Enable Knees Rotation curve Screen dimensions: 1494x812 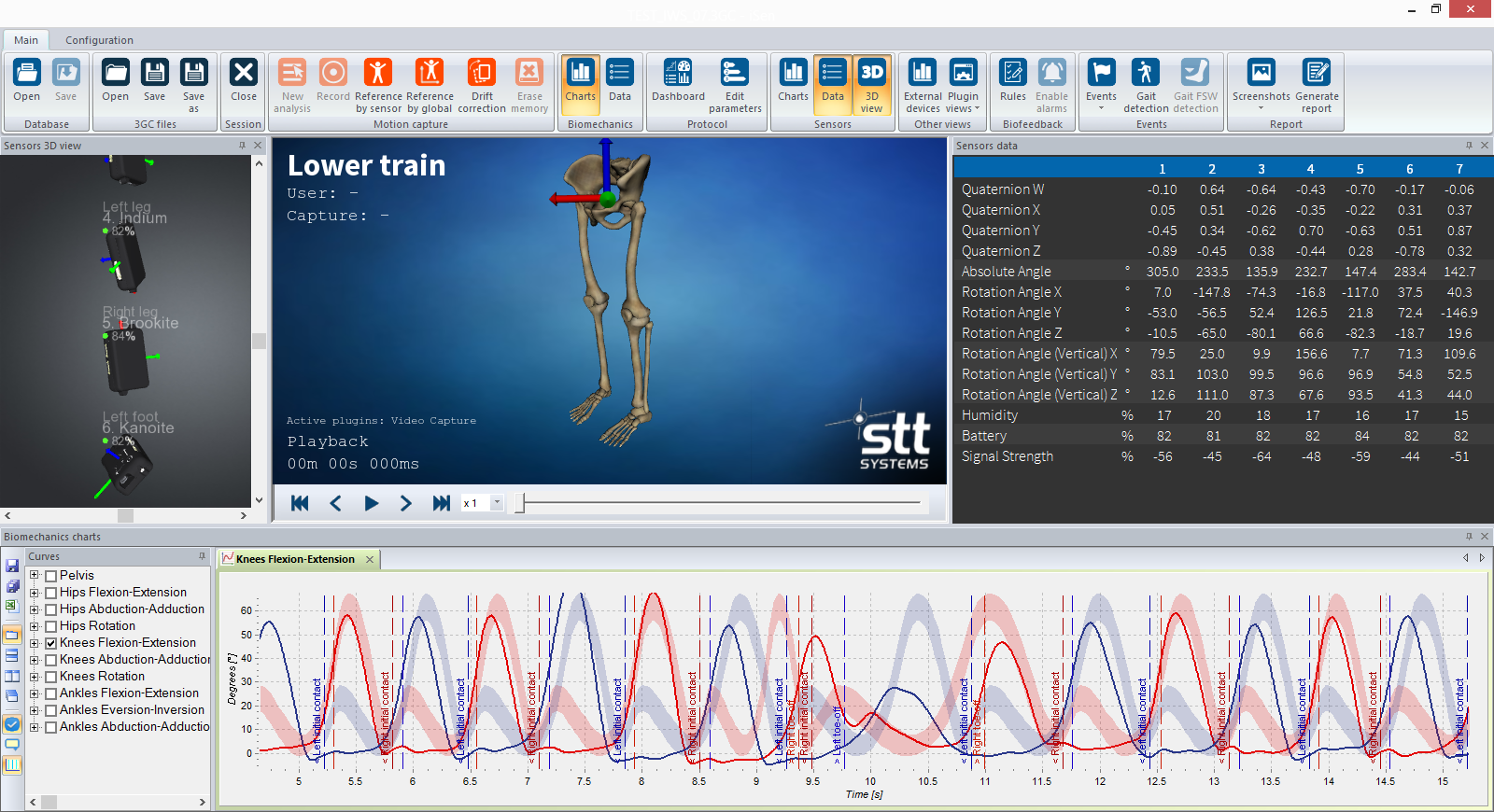tap(51, 677)
